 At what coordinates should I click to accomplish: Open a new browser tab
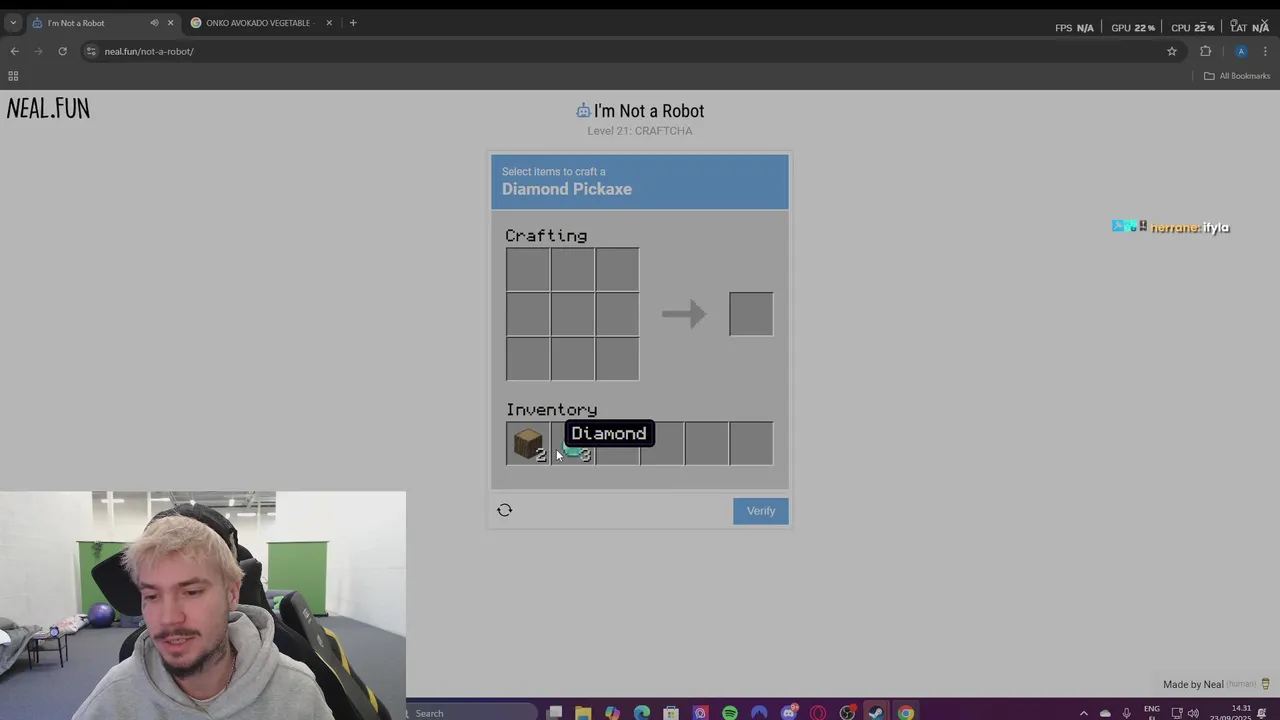(x=353, y=23)
